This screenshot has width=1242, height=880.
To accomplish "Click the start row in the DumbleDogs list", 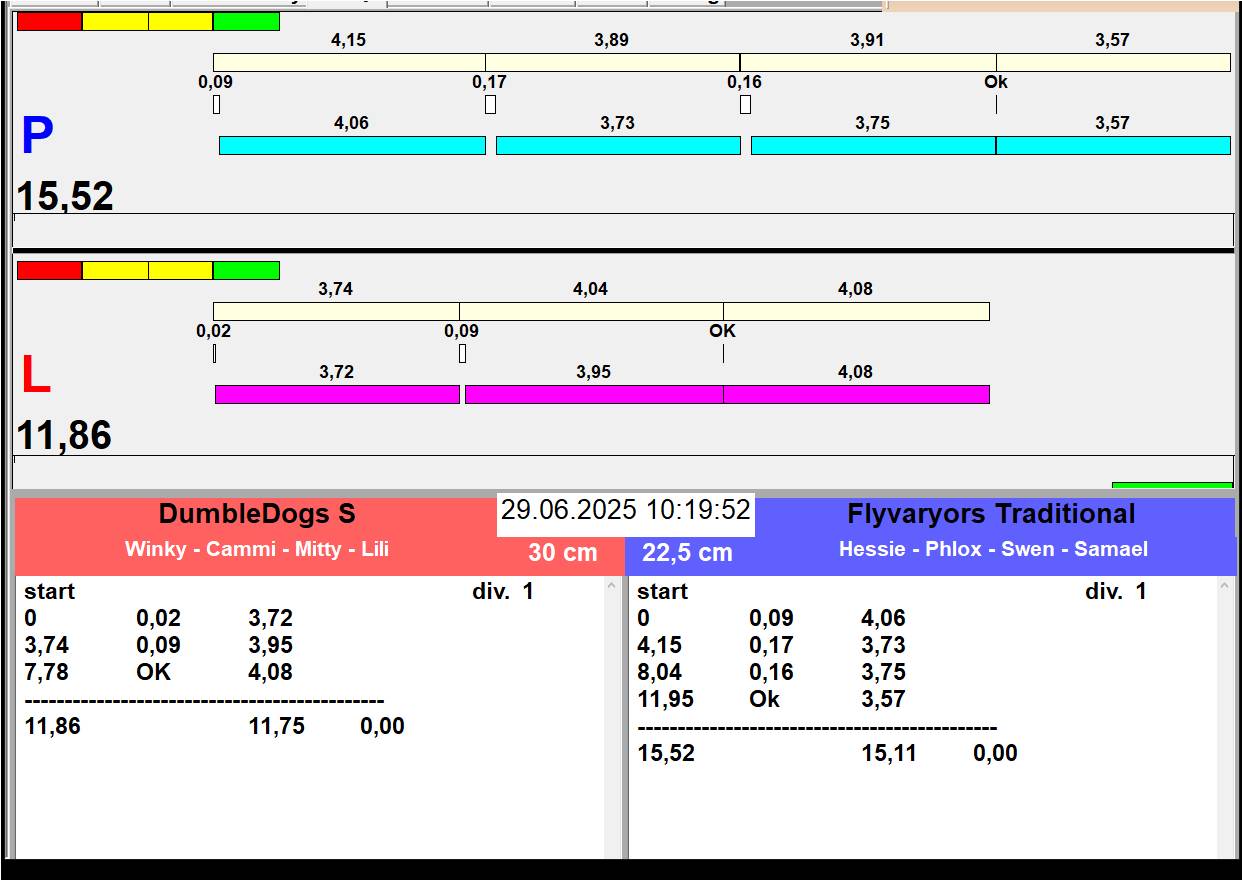I will [x=50, y=591].
